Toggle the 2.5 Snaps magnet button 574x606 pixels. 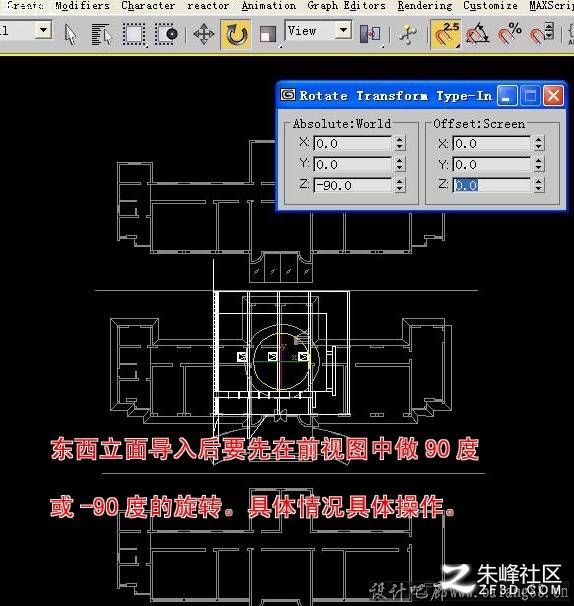[x=445, y=34]
